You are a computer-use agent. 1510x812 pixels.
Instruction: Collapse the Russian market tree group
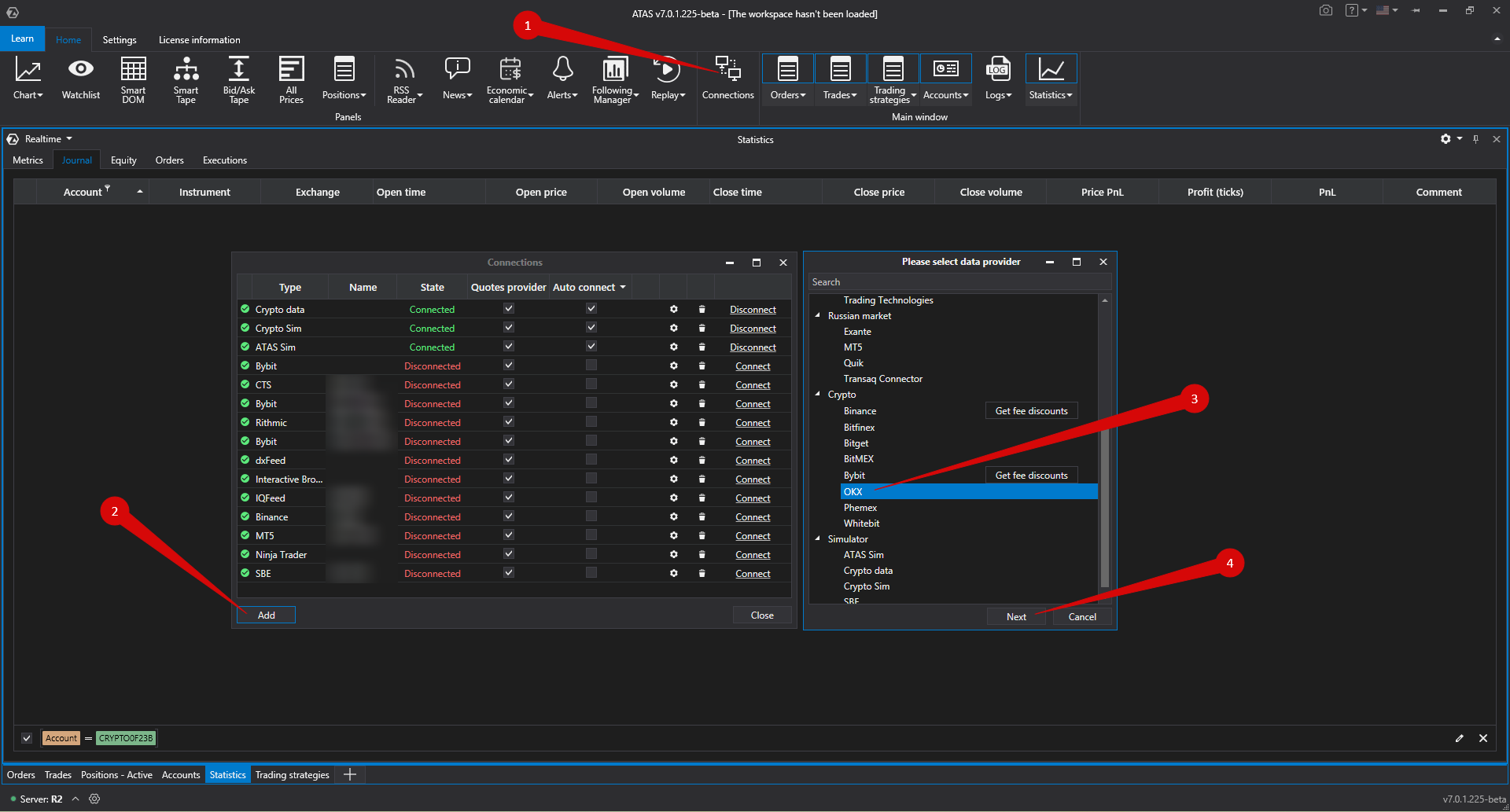pos(818,316)
